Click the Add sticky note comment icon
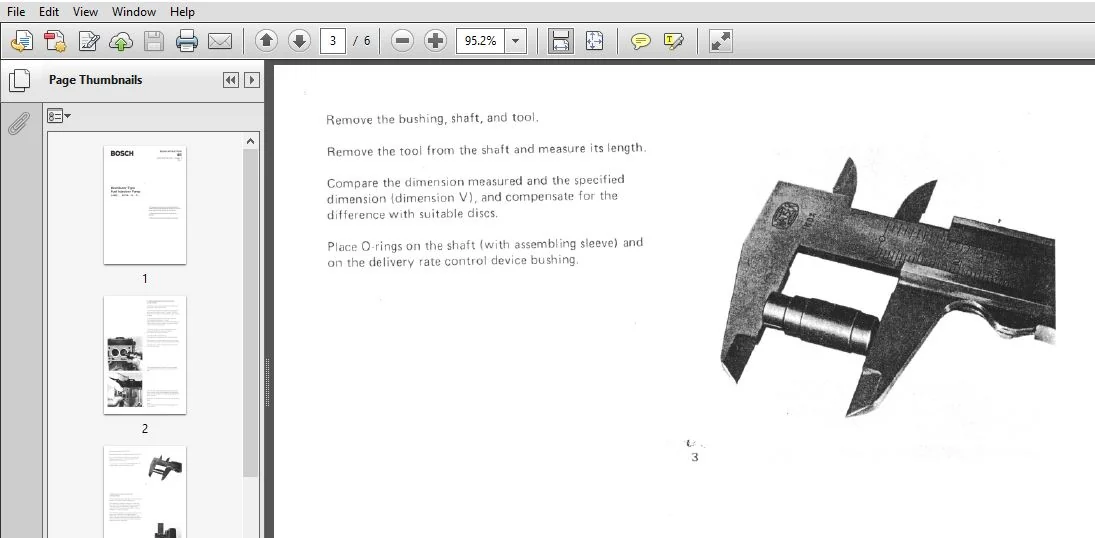1095x538 pixels. [640, 41]
